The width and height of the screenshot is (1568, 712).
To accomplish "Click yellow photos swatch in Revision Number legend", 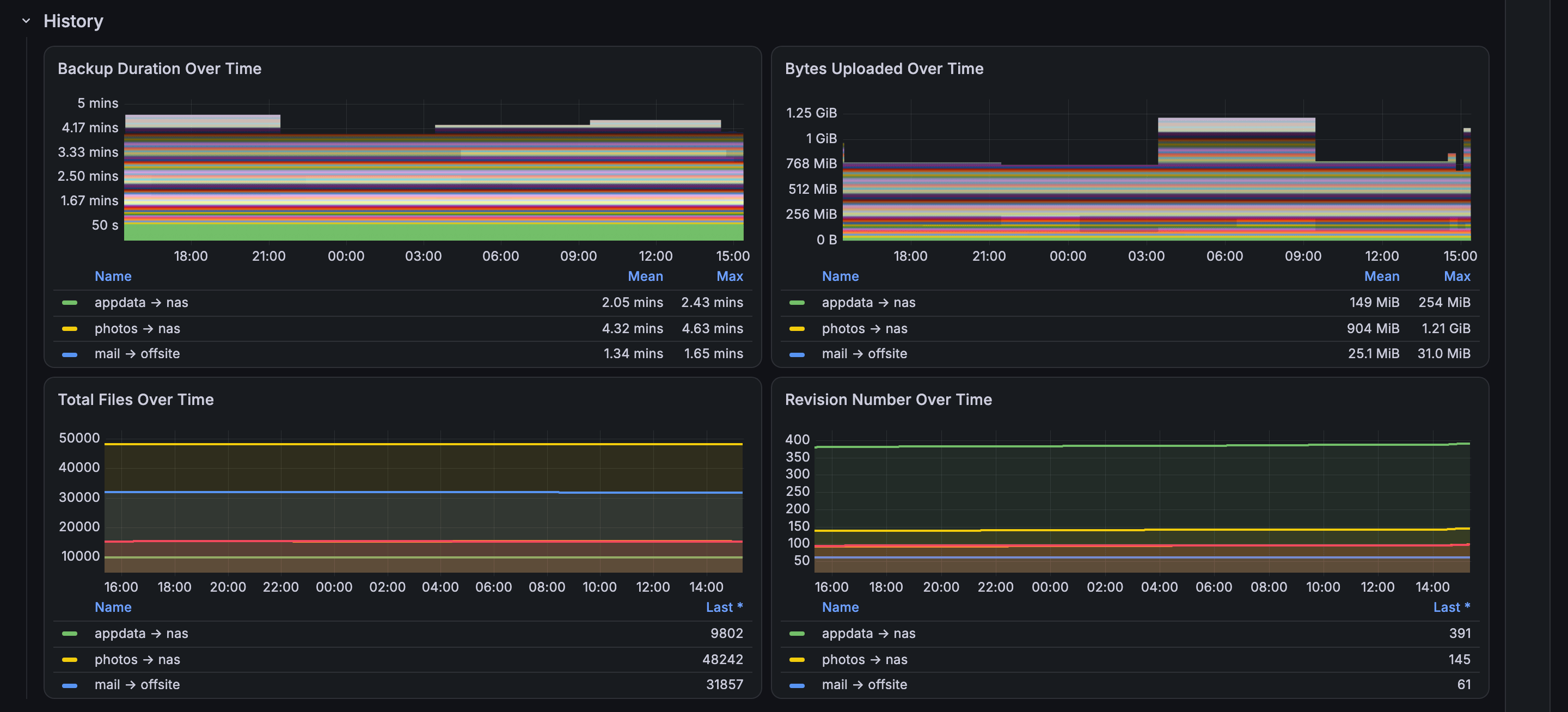I will click(797, 660).
